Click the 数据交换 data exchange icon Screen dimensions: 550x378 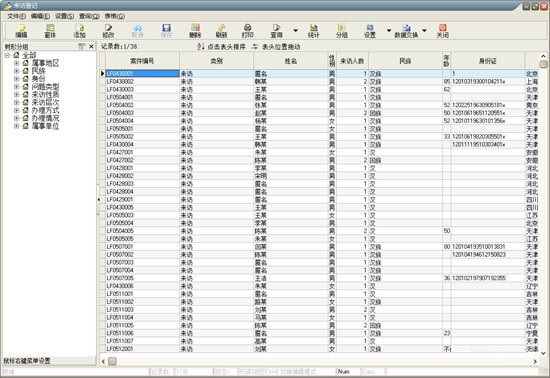coord(406,31)
